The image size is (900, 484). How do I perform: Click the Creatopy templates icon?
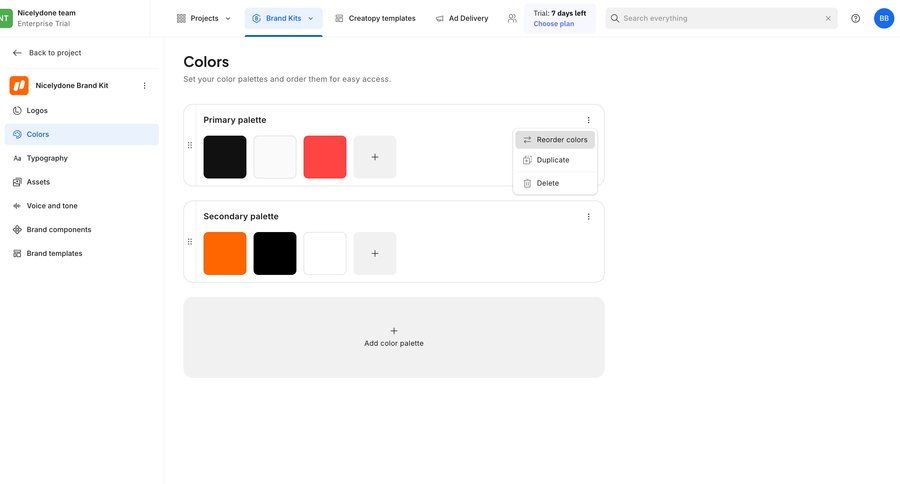(x=339, y=18)
